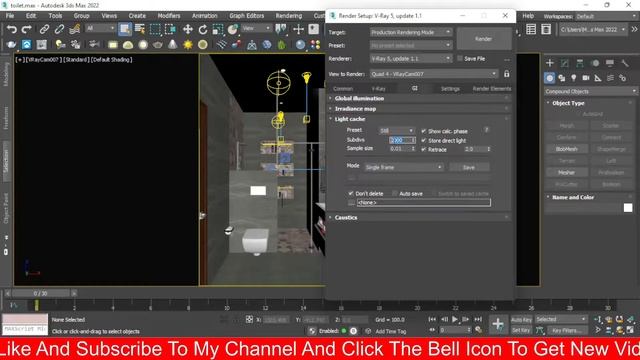
Task: Click the Select and Place tool
Action: 233,29
